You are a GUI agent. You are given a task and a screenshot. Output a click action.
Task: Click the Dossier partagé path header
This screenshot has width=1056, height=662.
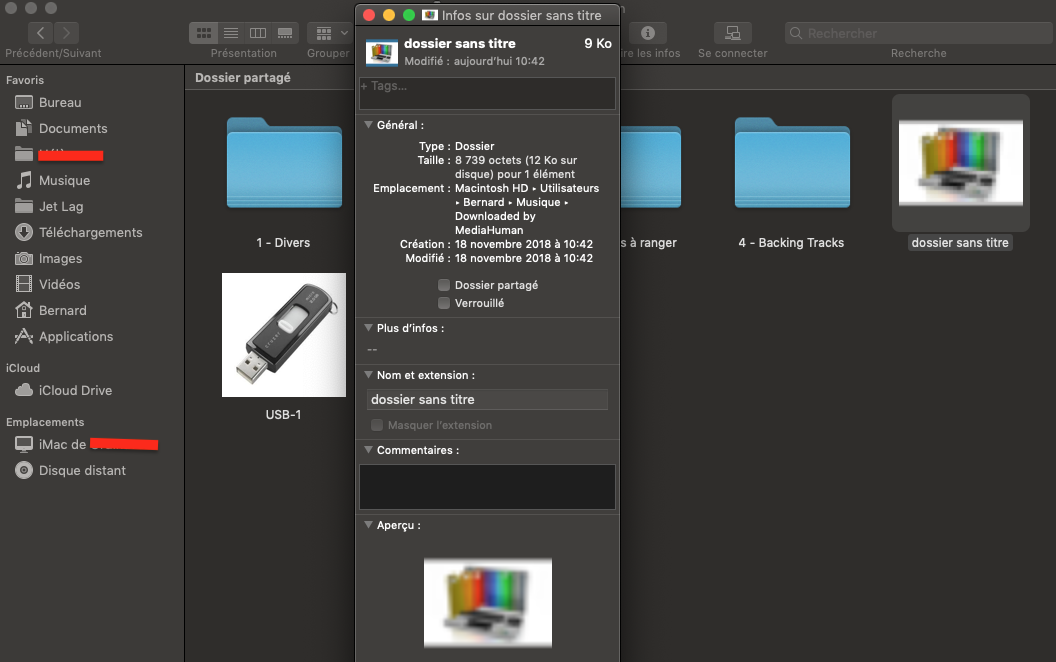(243, 77)
